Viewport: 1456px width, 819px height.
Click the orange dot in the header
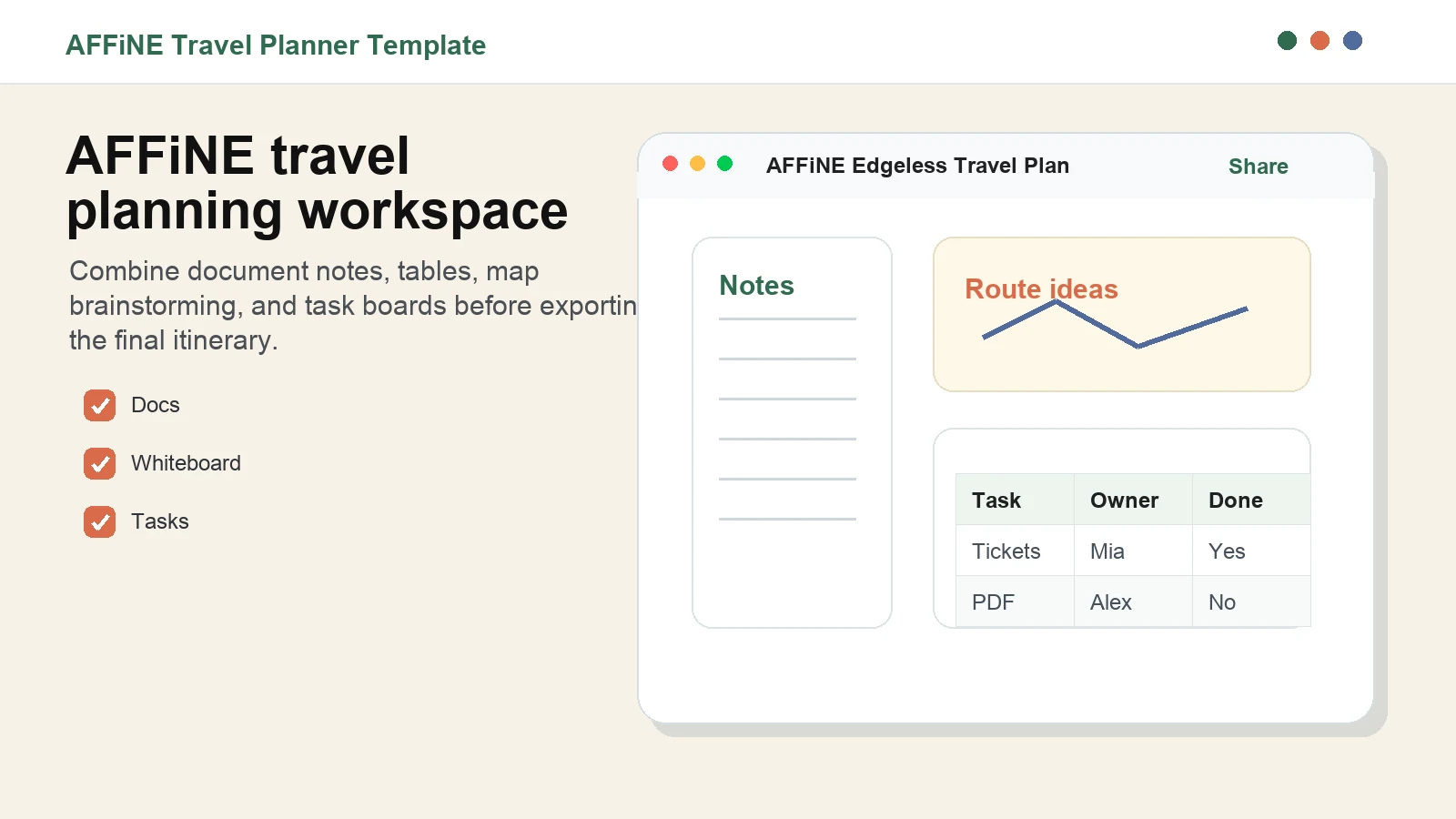click(1319, 40)
